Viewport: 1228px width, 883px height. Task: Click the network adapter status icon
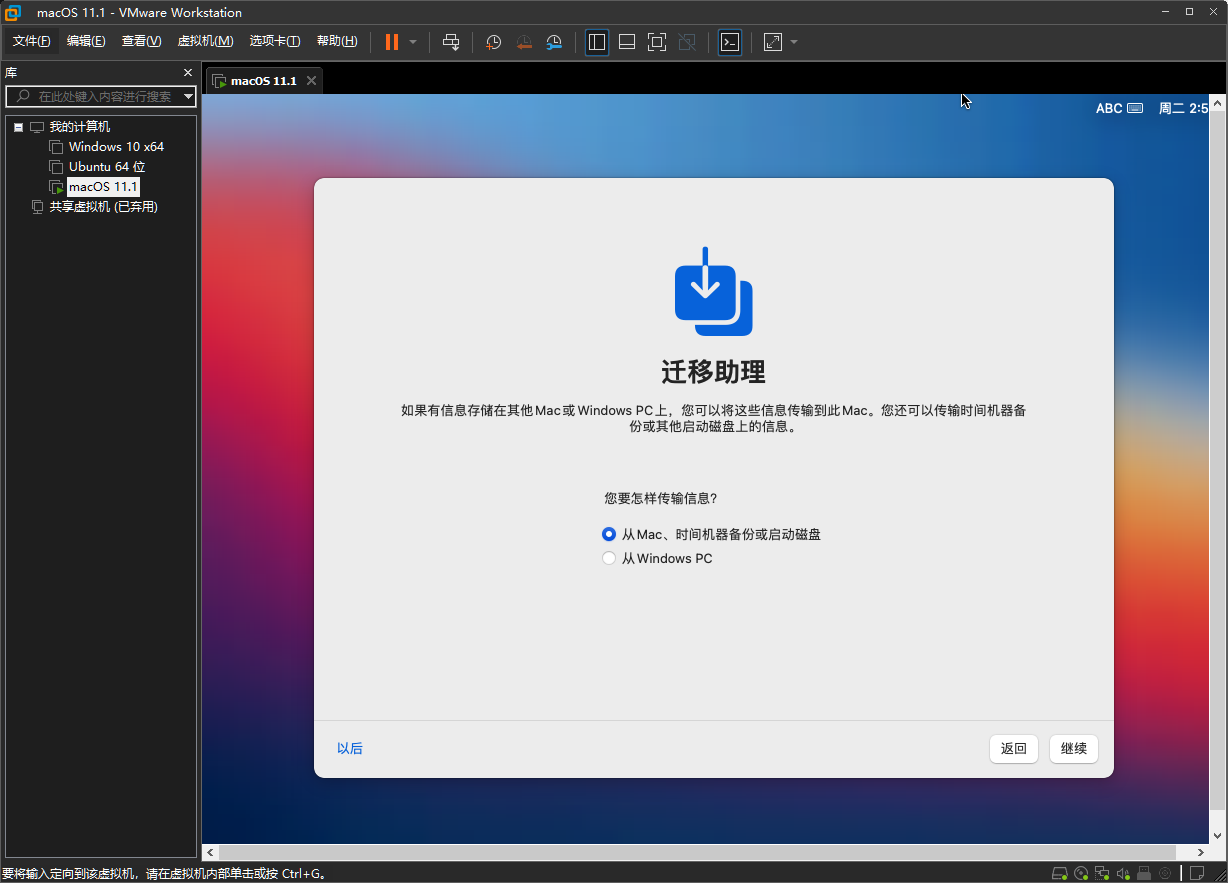tap(1102, 873)
